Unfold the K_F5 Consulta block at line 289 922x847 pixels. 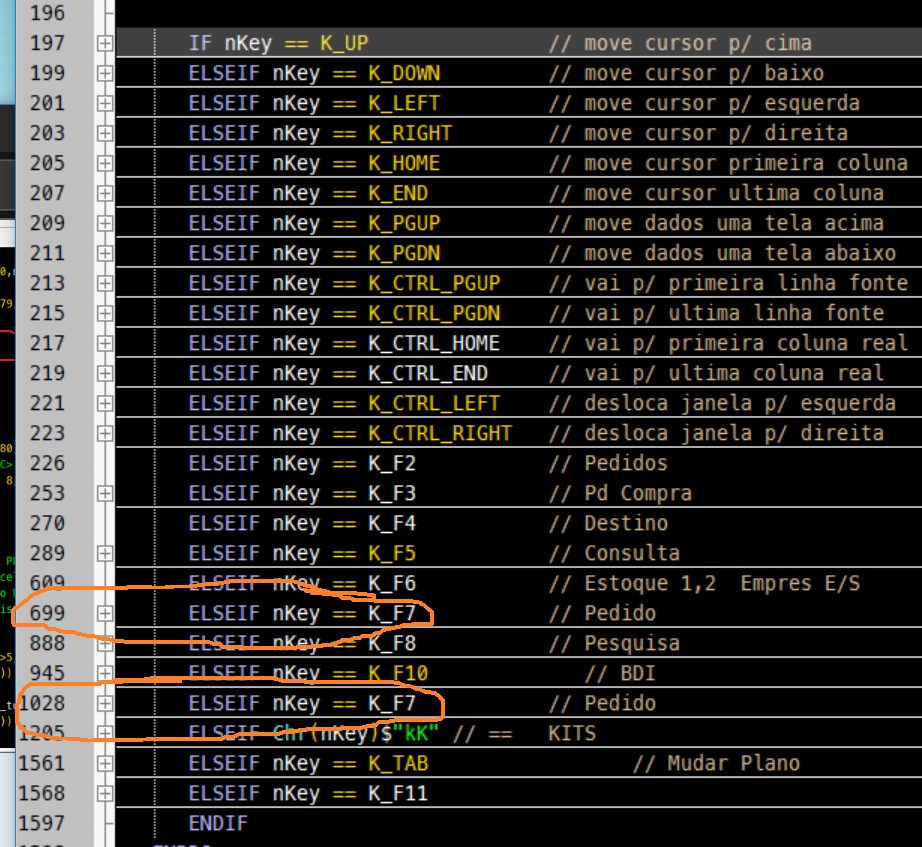click(104, 553)
